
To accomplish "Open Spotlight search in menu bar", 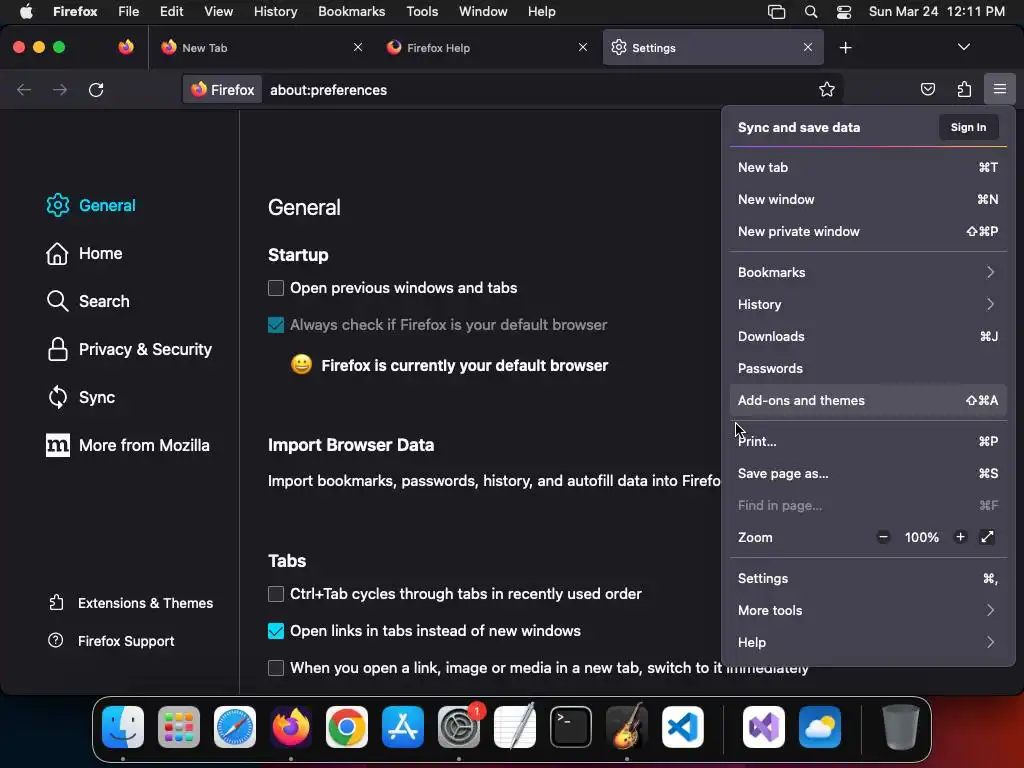I will [x=810, y=12].
